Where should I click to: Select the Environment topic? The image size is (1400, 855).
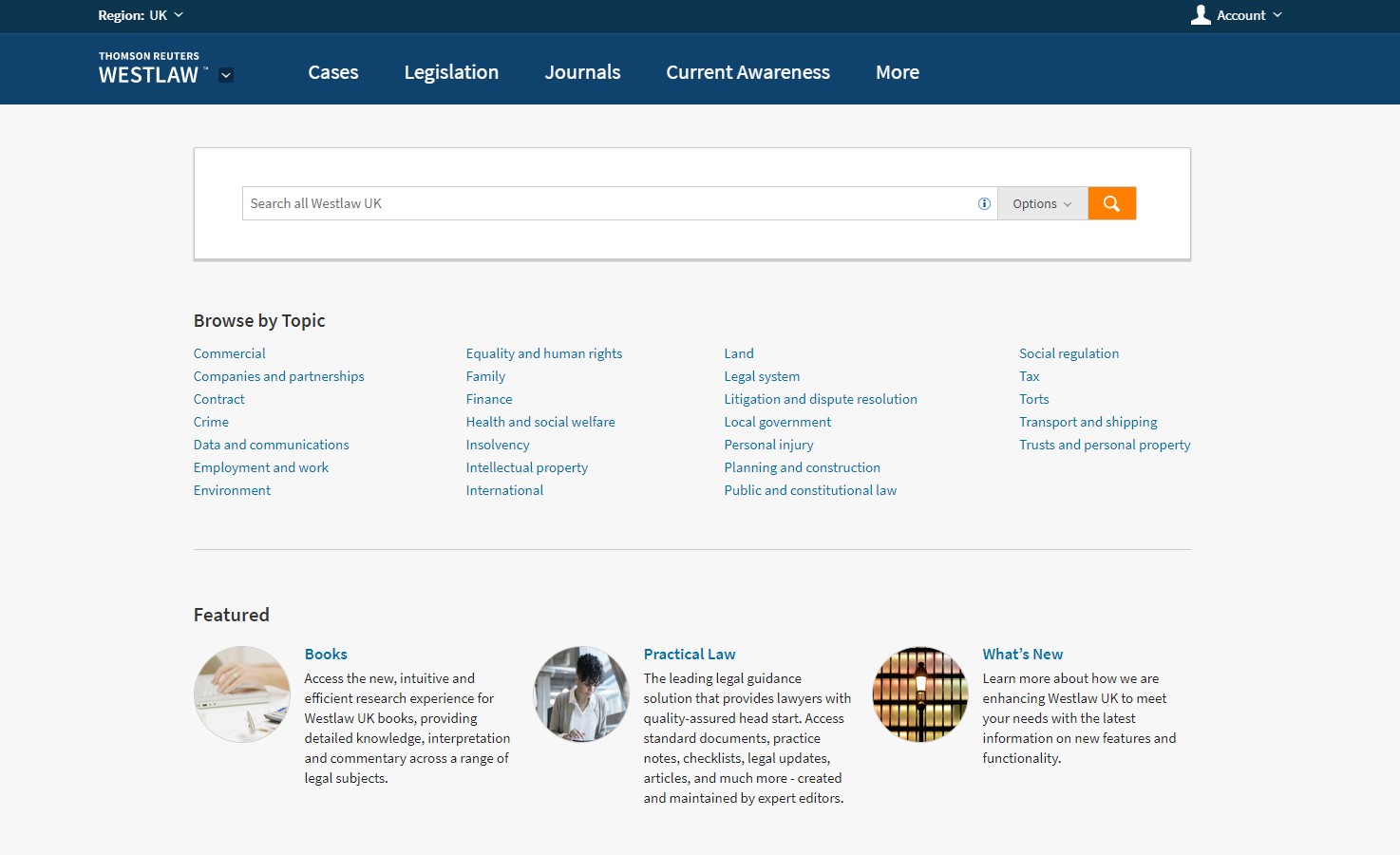click(233, 490)
